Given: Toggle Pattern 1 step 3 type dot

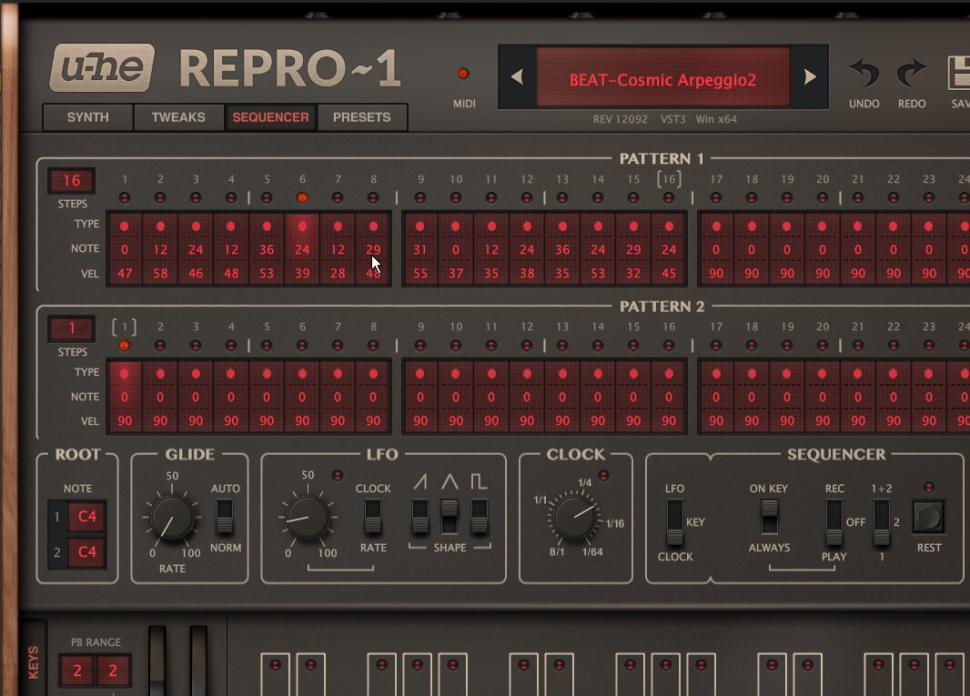Looking at the screenshot, I should (x=195, y=226).
